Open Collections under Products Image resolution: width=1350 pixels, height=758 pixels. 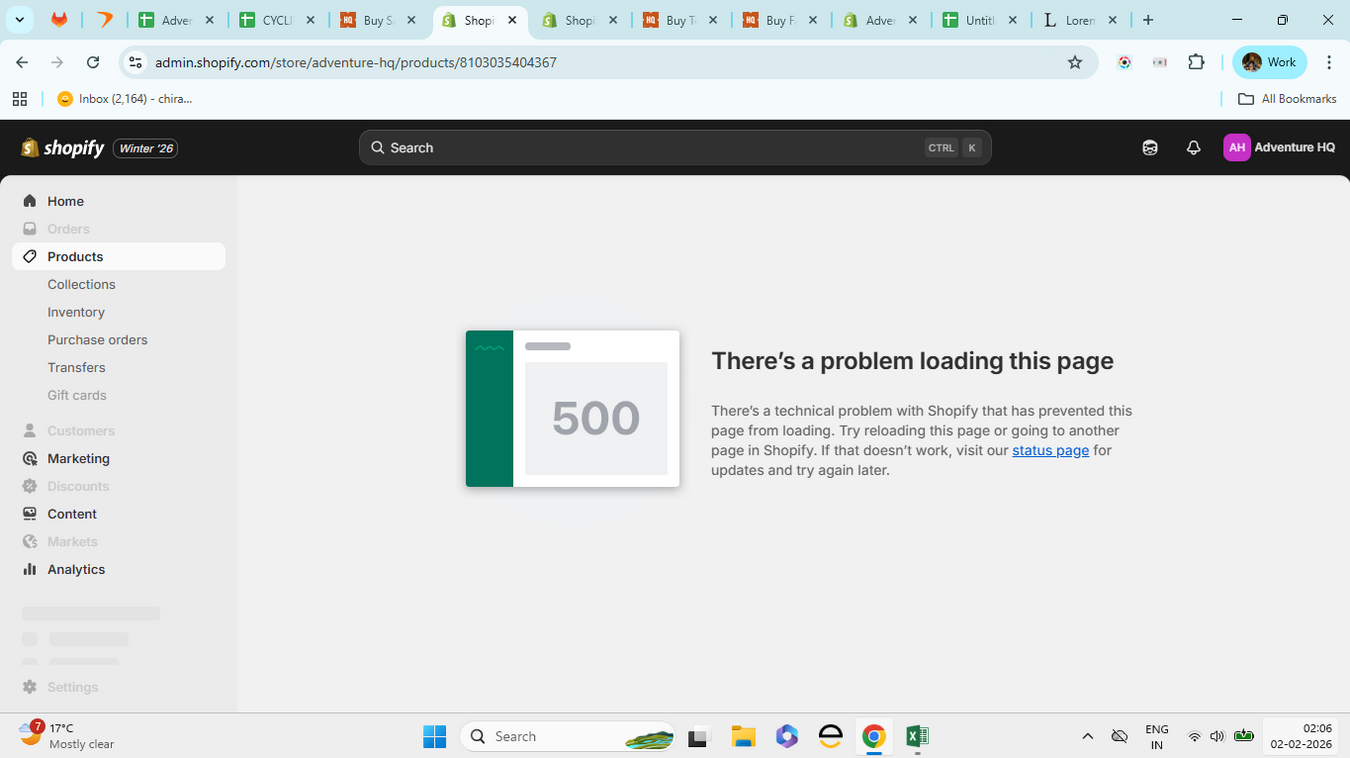pos(81,285)
